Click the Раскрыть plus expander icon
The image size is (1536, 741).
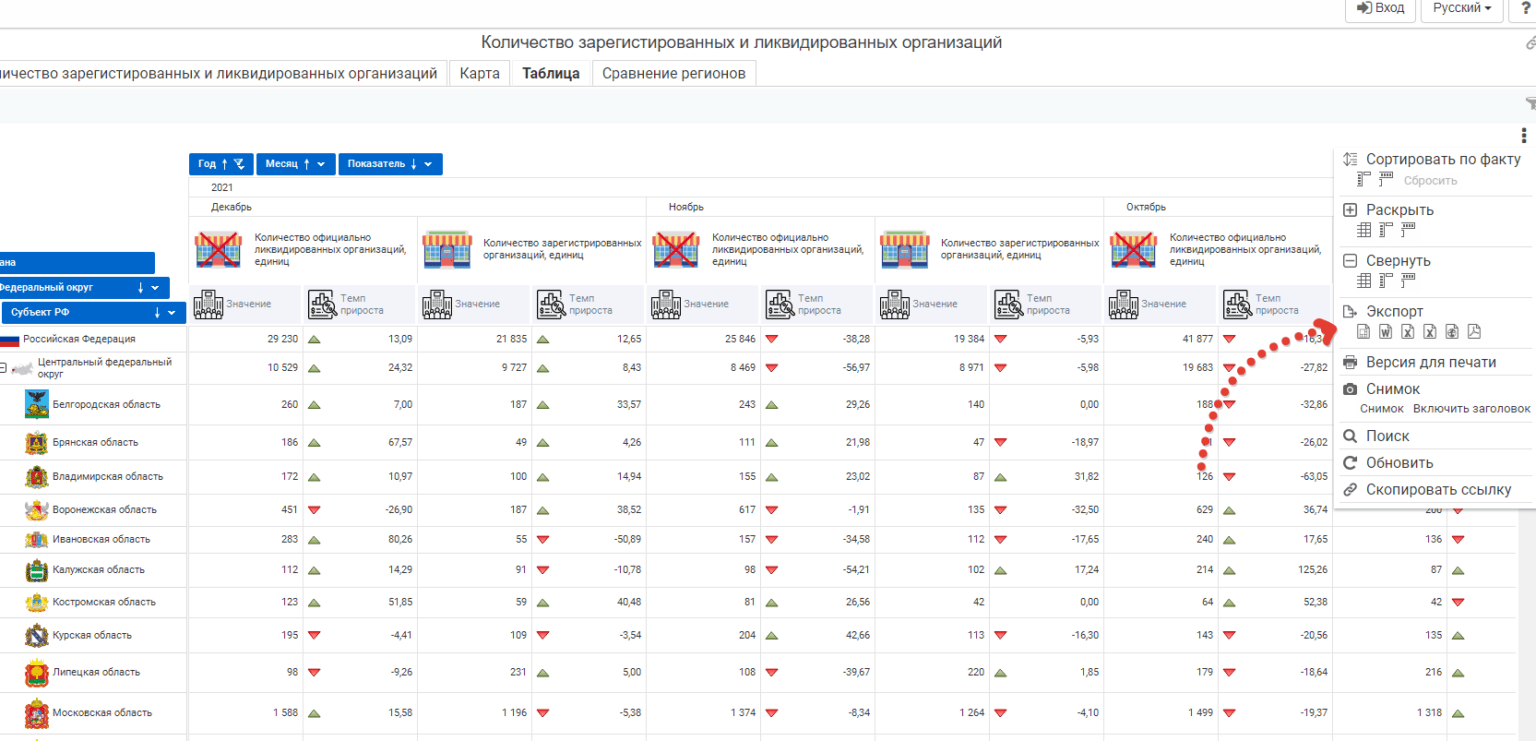1350,210
